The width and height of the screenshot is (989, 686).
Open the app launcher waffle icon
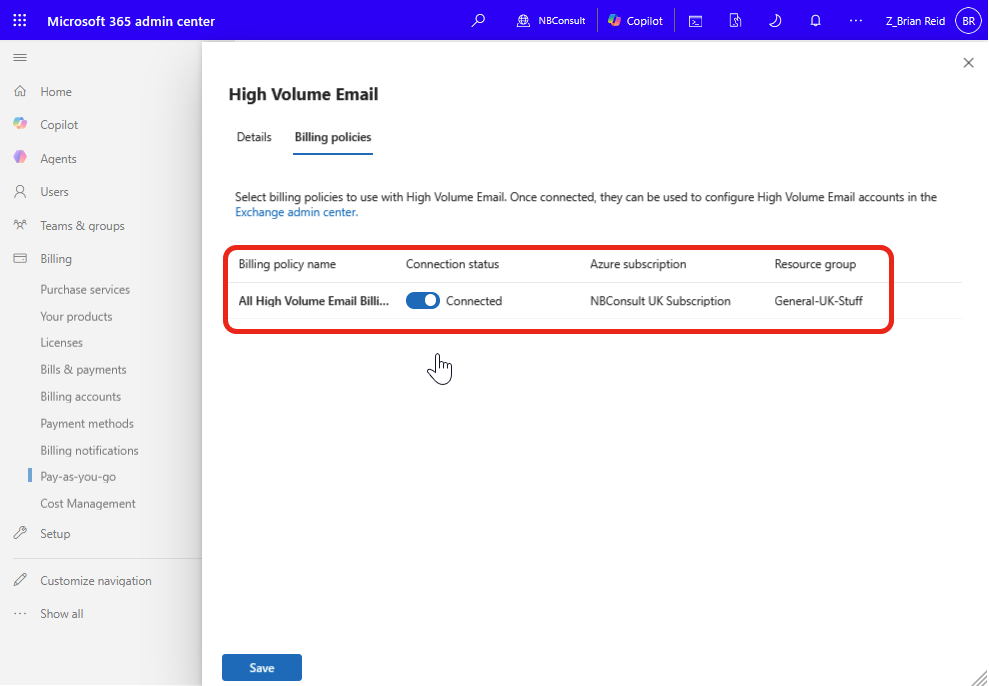point(20,21)
